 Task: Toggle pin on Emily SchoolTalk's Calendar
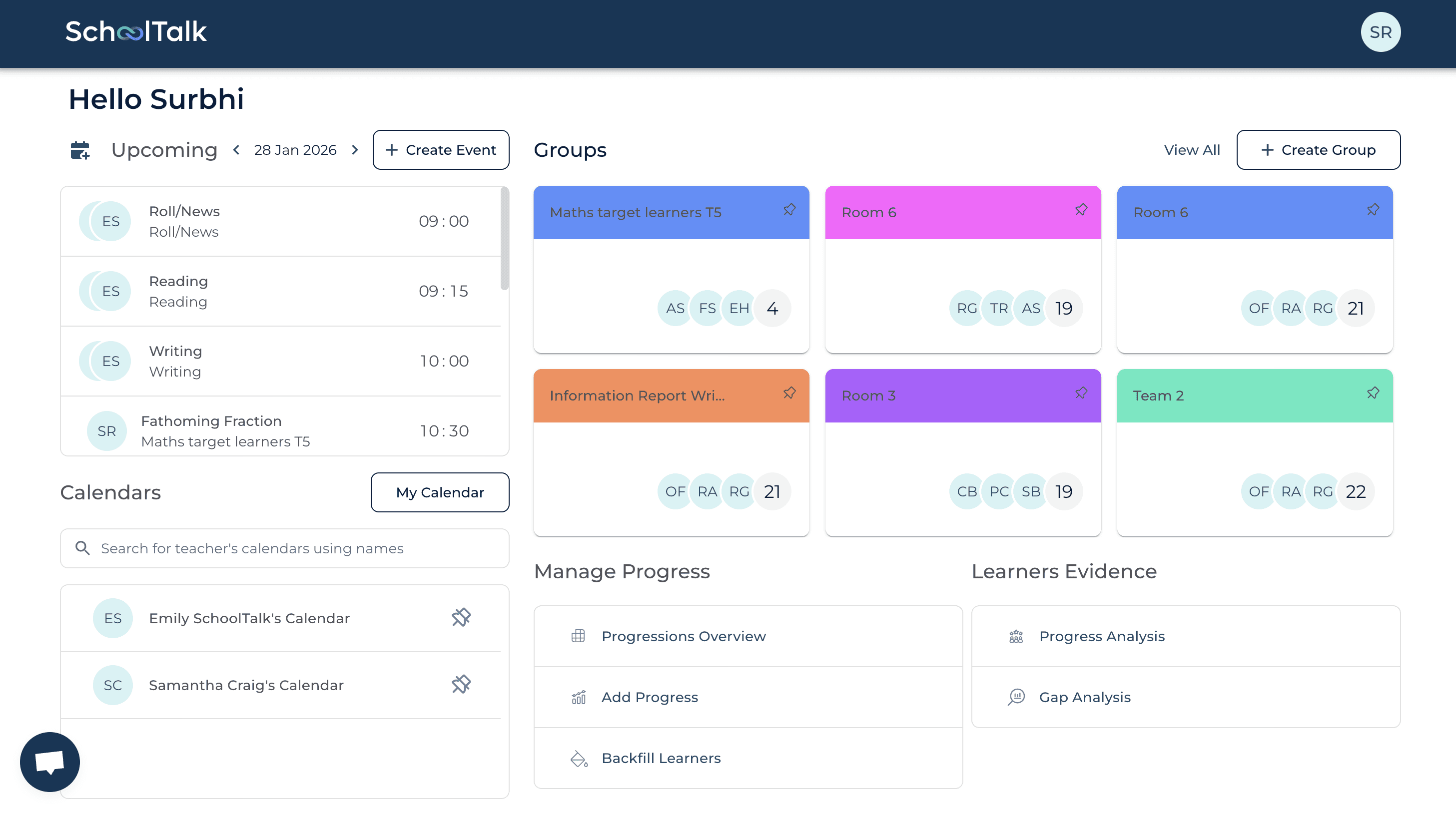point(461,618)
